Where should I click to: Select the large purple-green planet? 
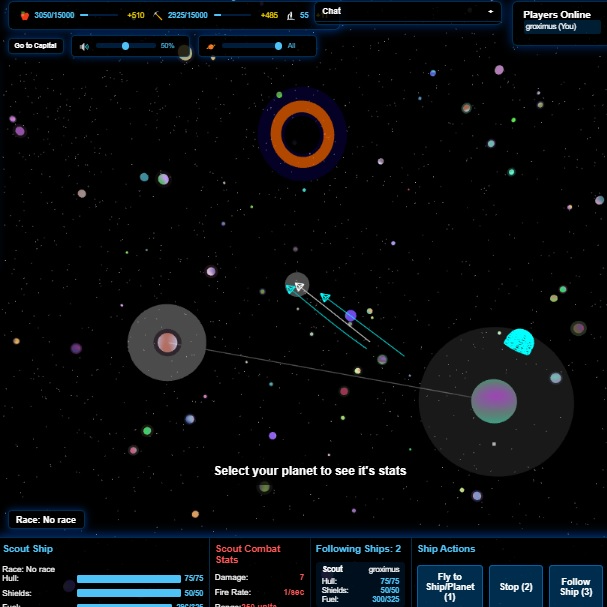tap(494, 401)
